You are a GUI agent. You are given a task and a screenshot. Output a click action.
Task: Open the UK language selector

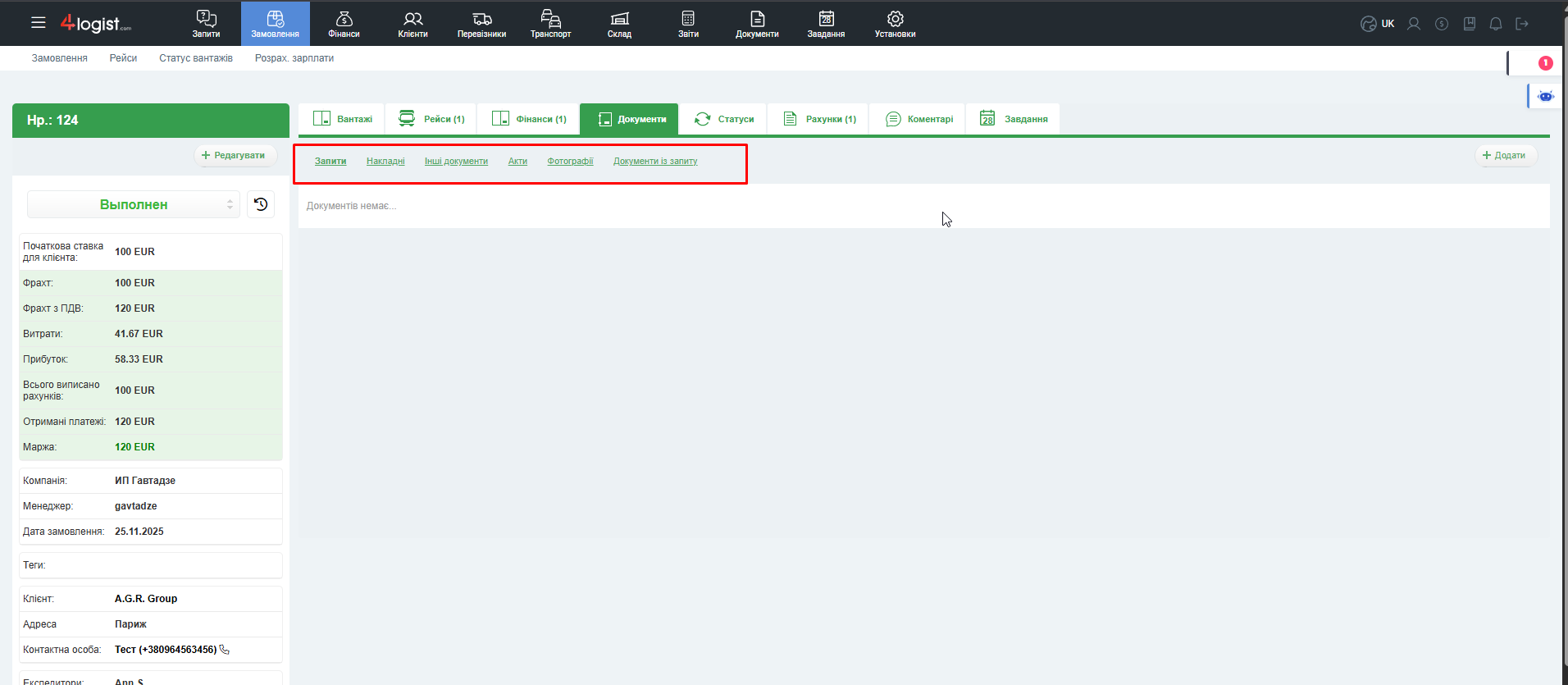coord(1378,24)
